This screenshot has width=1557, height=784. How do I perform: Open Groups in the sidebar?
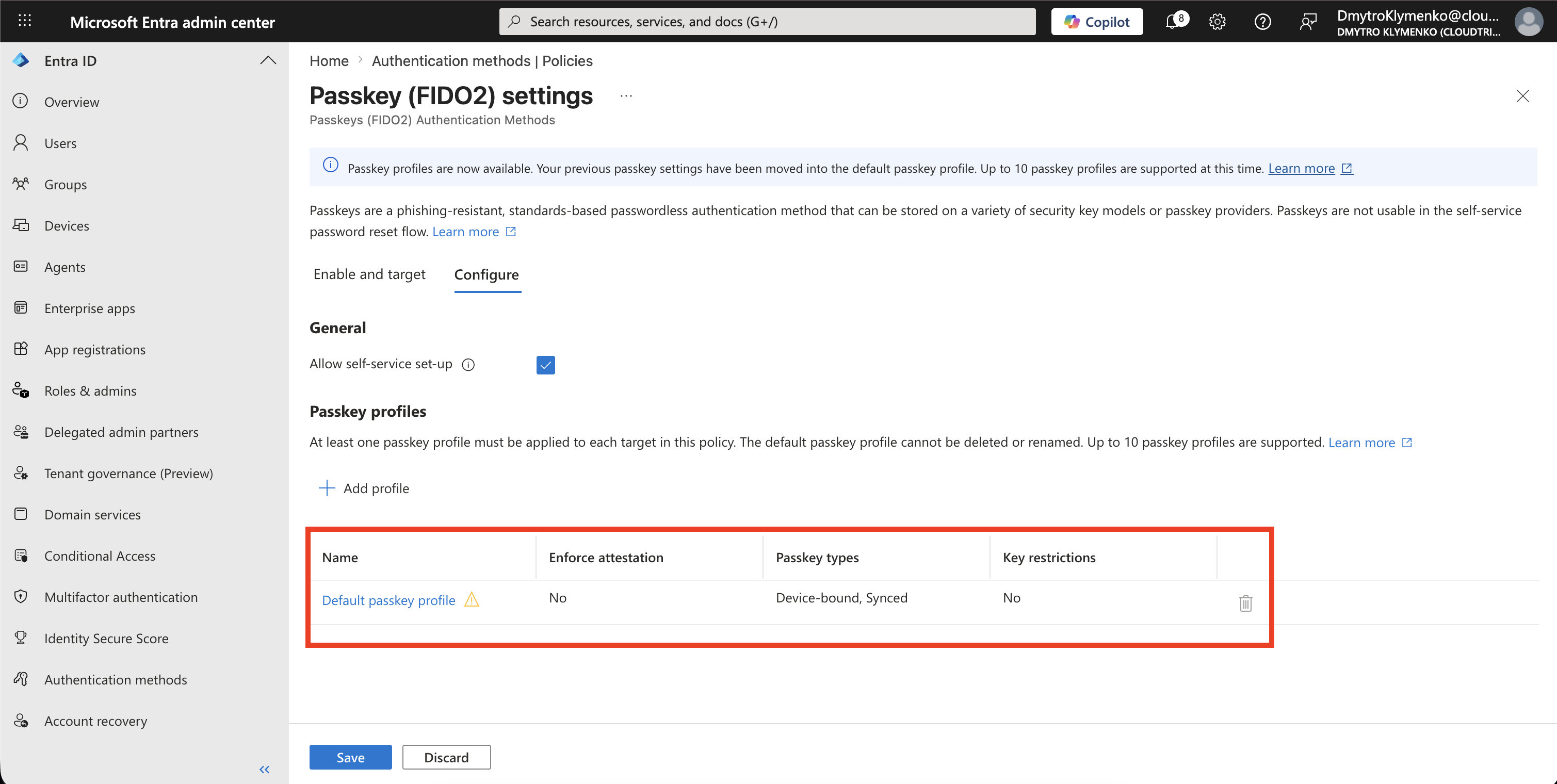66,185
